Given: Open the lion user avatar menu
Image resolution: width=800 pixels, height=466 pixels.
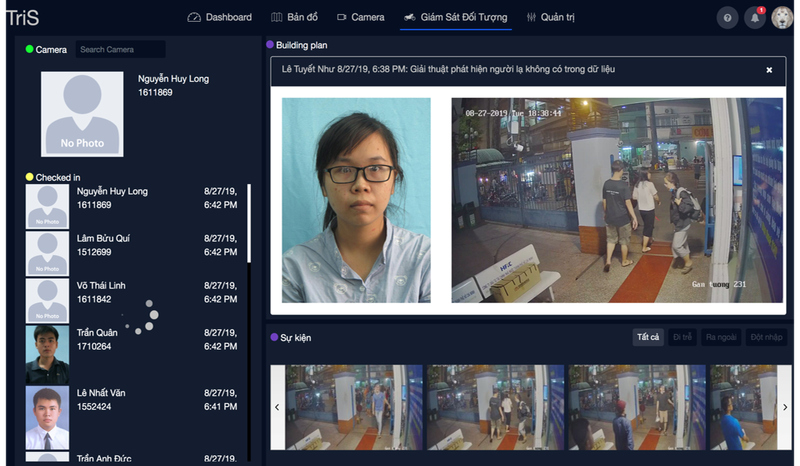Looking at the screenshot, I should click(782, 18).
